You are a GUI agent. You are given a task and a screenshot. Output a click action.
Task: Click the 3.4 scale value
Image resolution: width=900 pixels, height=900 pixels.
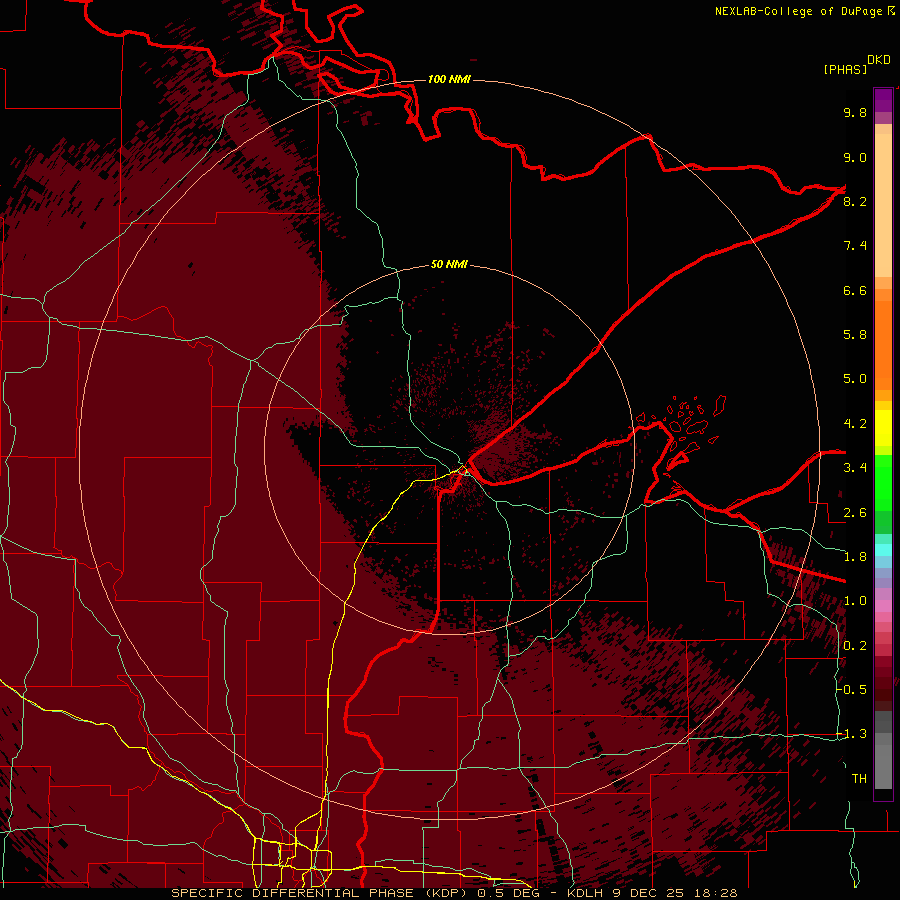[855, 468]
